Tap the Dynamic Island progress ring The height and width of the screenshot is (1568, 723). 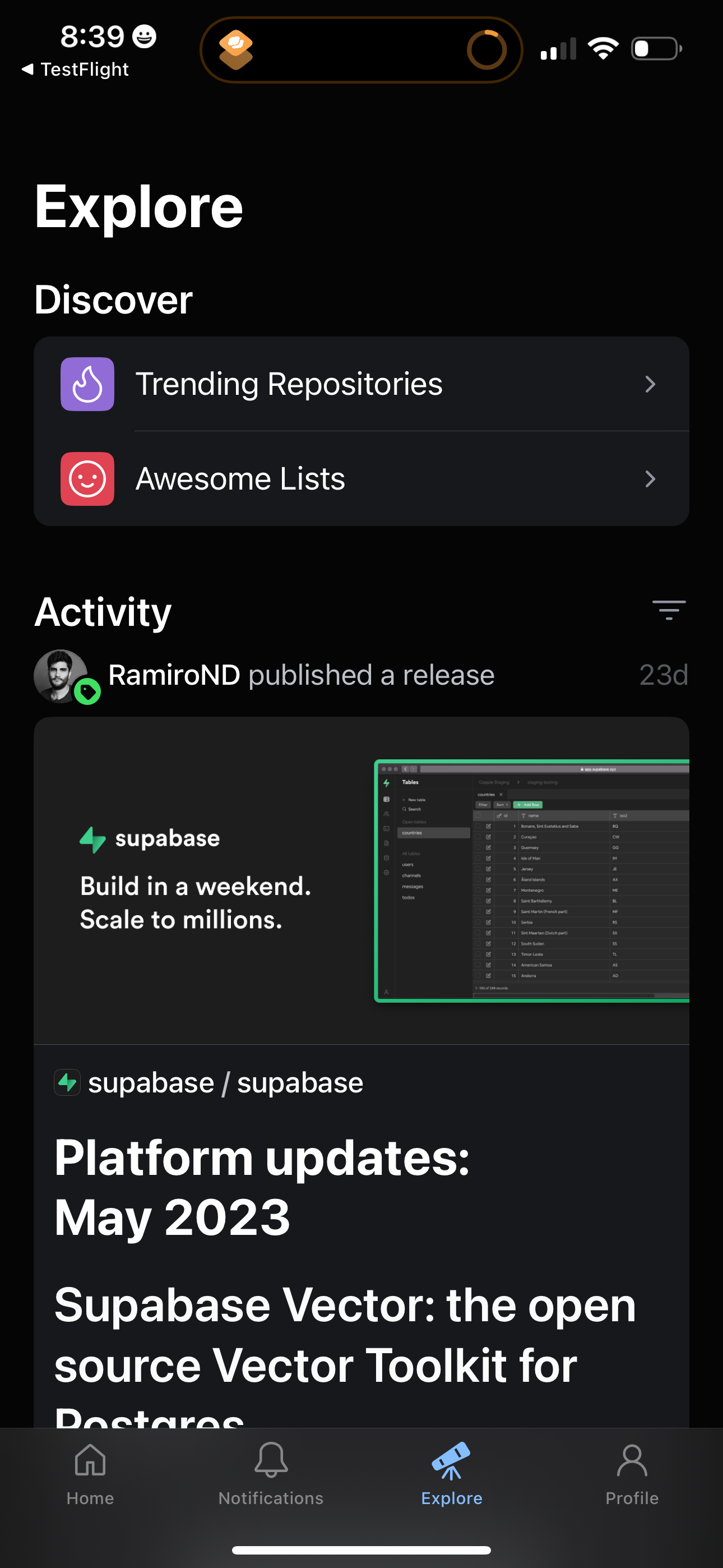tap(486, 49)
